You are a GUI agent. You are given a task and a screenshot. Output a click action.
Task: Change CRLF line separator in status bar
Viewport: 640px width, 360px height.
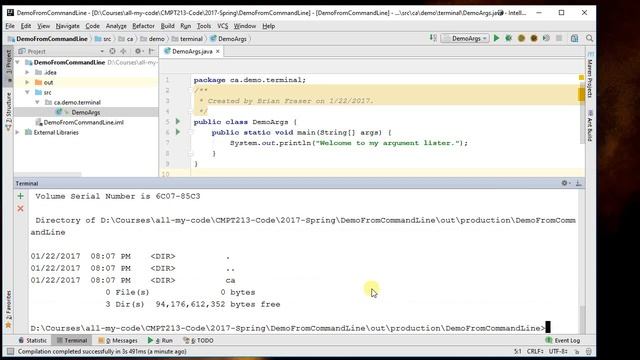click(x=535, y=351)
